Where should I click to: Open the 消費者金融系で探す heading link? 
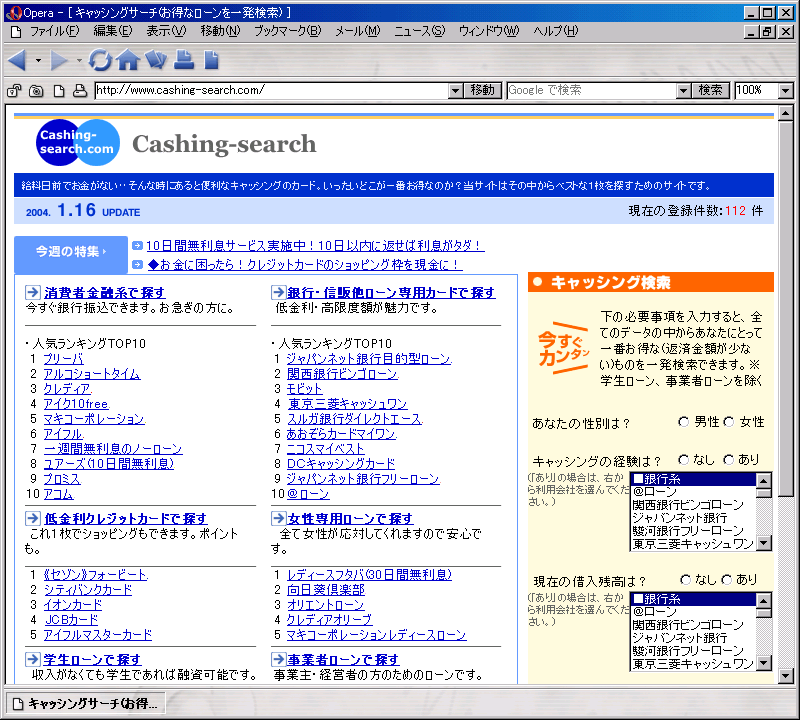105,292
